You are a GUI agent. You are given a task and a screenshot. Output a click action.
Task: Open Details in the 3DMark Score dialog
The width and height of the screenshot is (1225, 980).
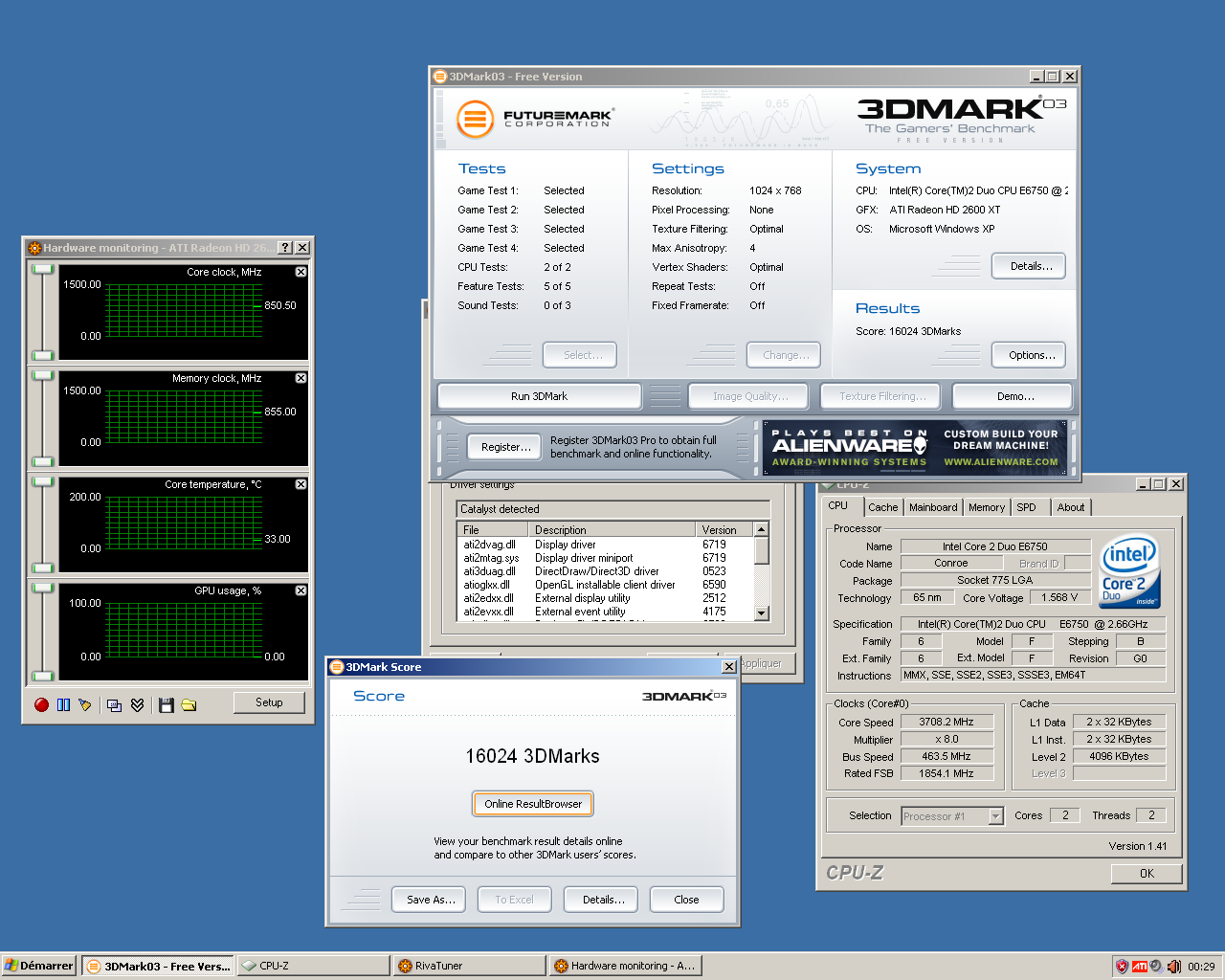click(601, 900)
